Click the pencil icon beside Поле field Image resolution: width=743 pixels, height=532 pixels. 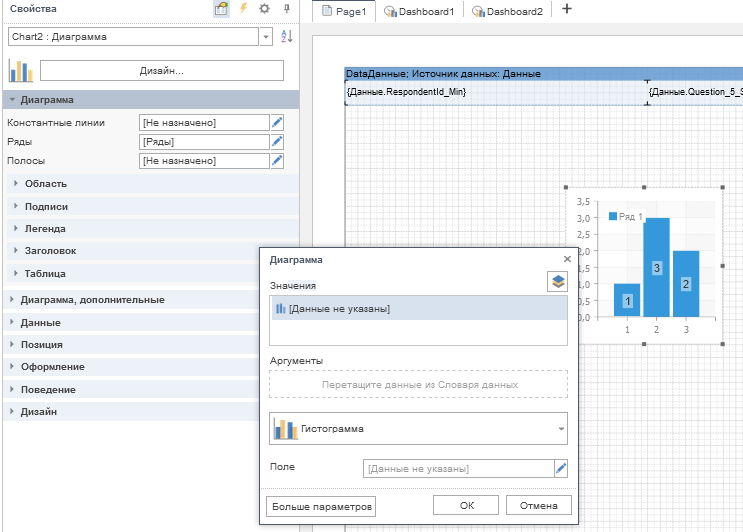click(x=561, y=468)
